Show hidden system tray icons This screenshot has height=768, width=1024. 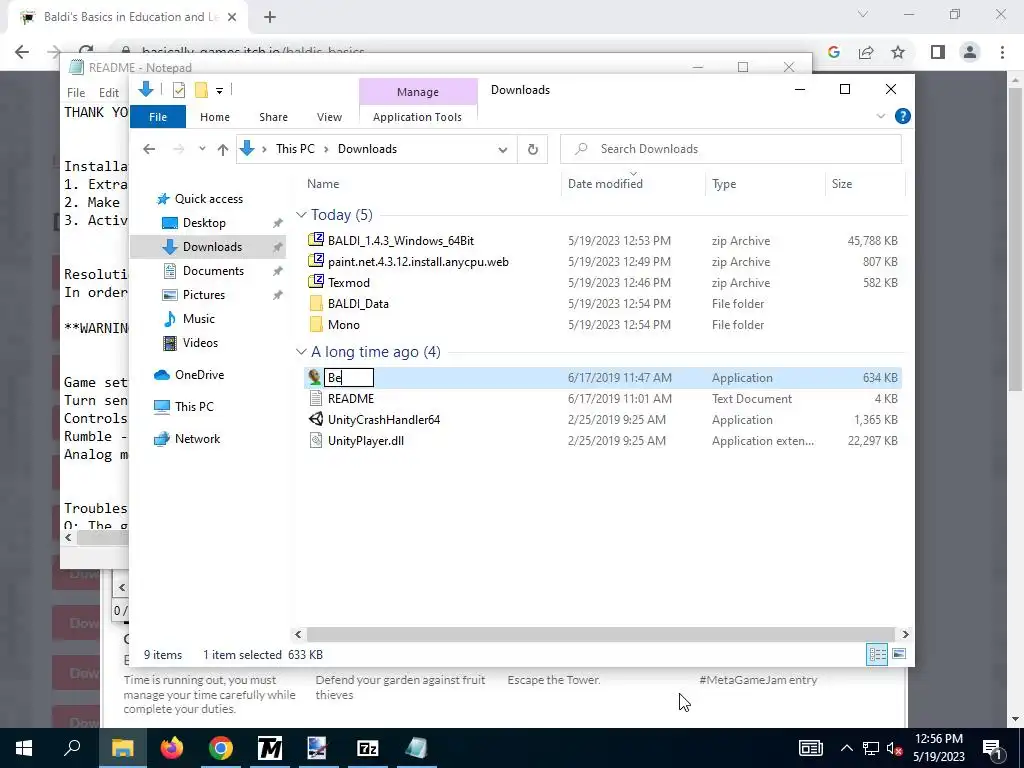click(846, 748)
